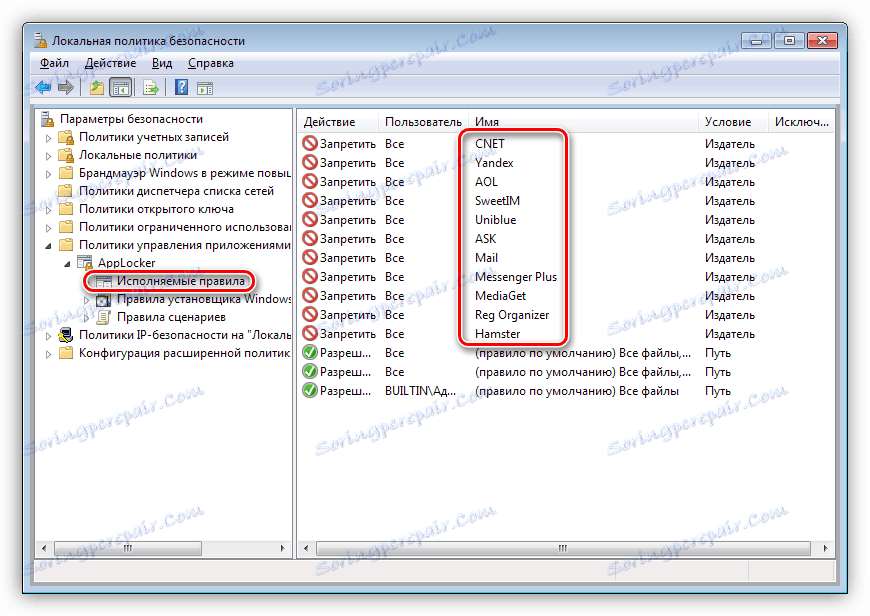Toggle the Show/Hide console tree toolbar icon
Screen dimensions: 870x616
(x=120, y=87)
